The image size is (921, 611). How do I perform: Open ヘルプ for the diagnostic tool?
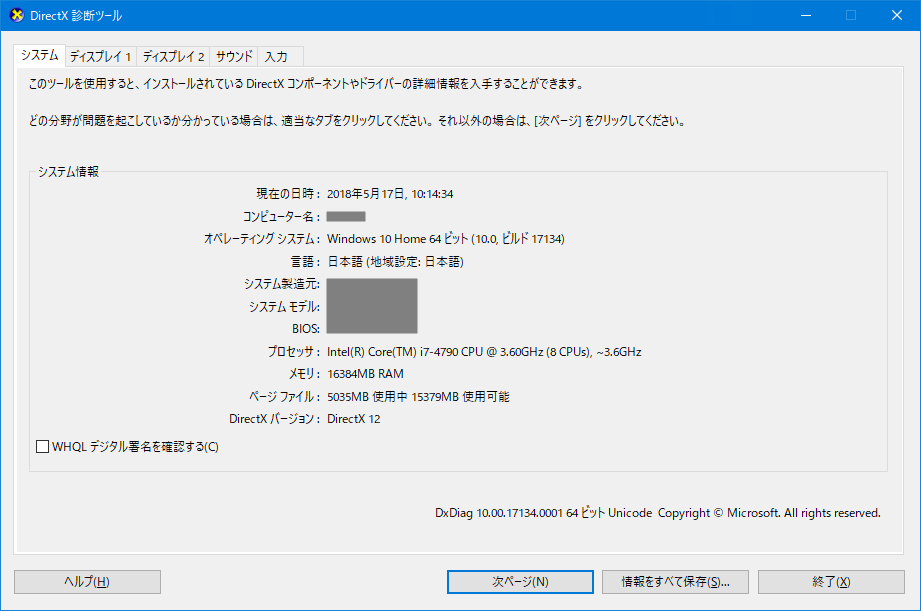pyautogui.click(x=86, y=581)
